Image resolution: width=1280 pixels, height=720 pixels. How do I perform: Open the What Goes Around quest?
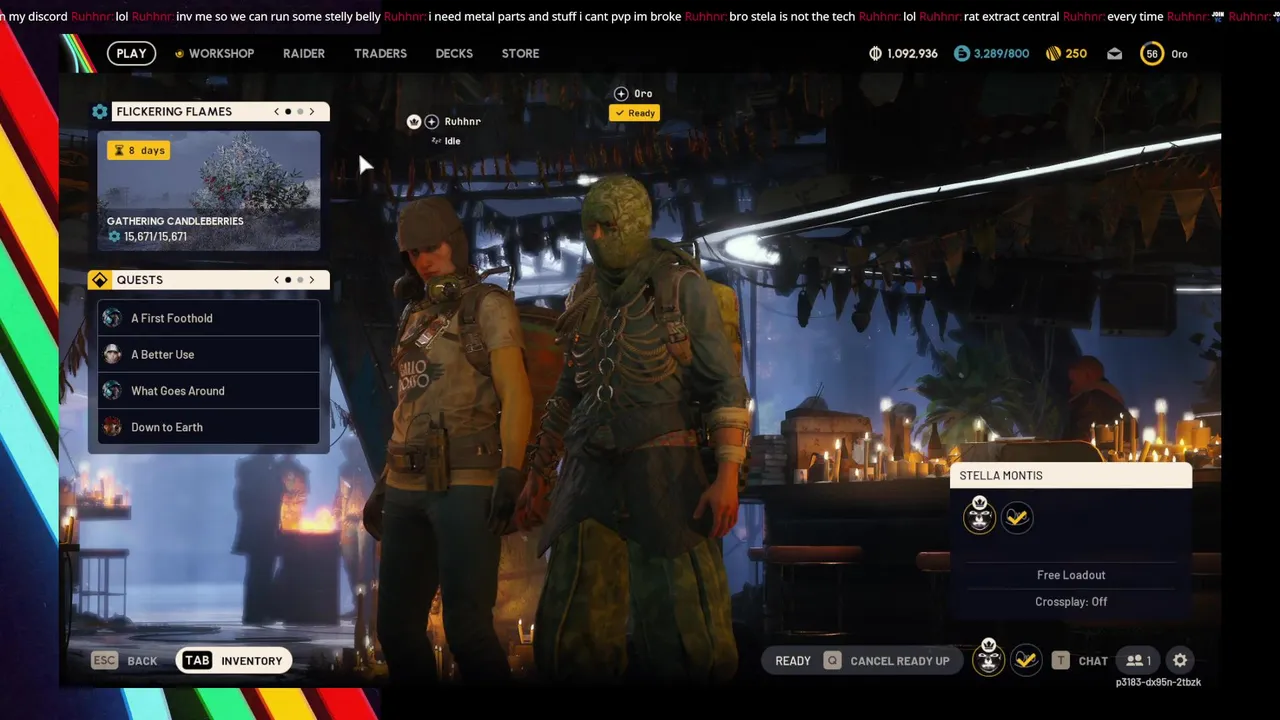click(x=209, y=391)
